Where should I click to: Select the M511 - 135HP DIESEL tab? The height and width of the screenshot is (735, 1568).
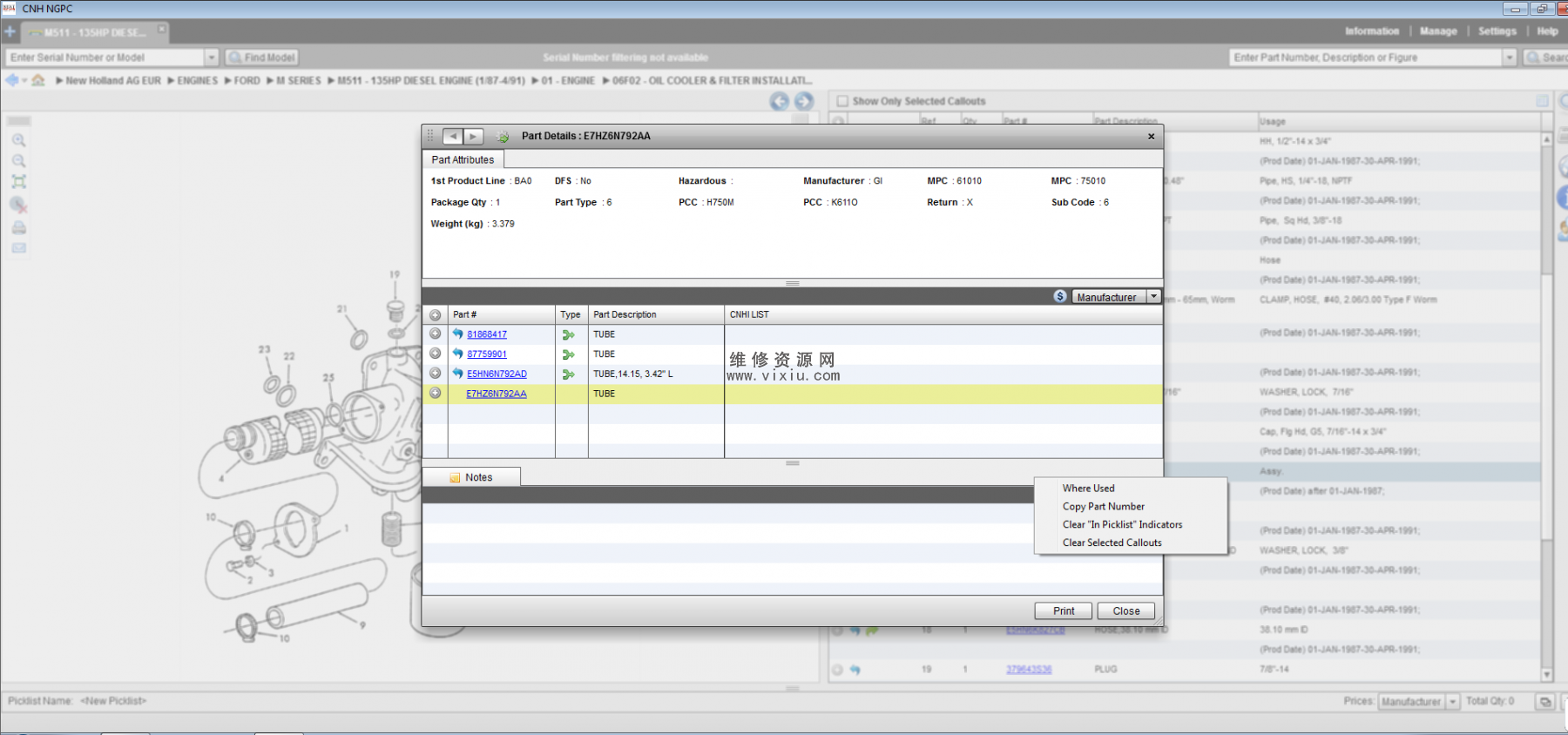tap(95, 32)
